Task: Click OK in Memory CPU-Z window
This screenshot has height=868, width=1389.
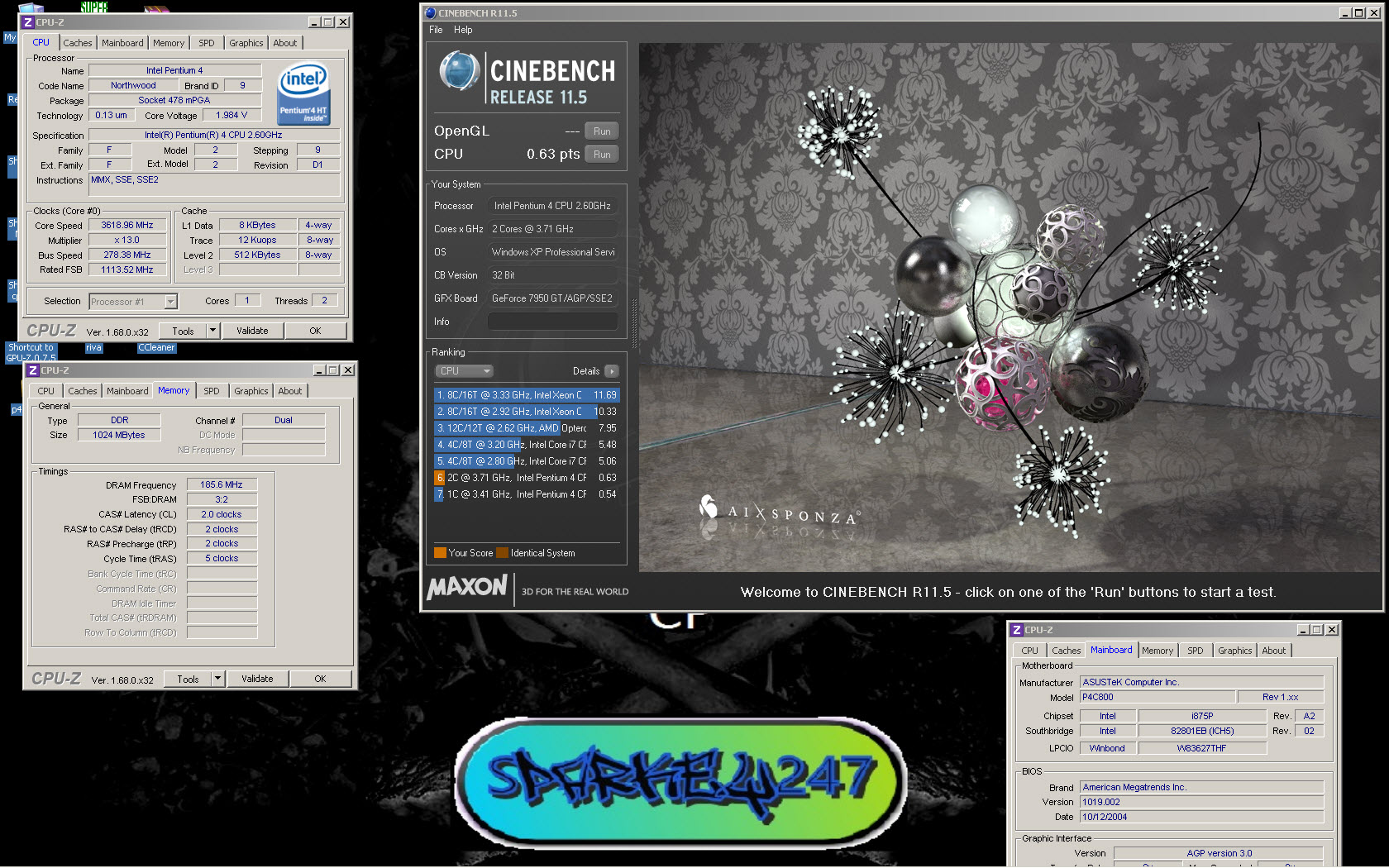Action: click(320, 679)
